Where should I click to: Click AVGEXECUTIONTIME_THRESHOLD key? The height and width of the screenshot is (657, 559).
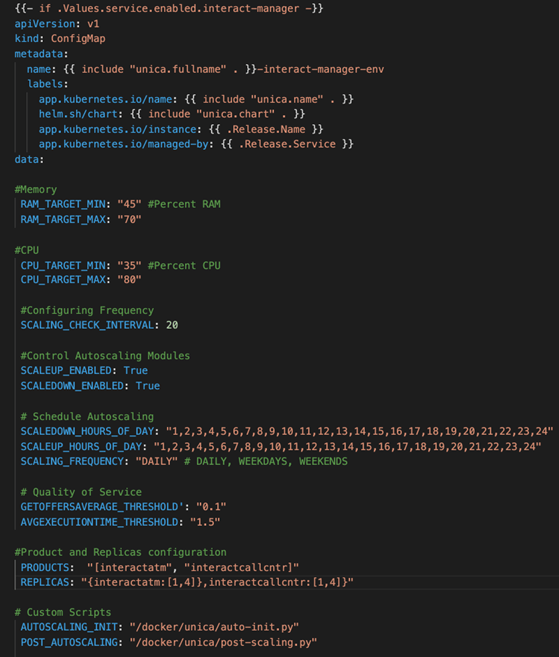[x=99, y=522]
